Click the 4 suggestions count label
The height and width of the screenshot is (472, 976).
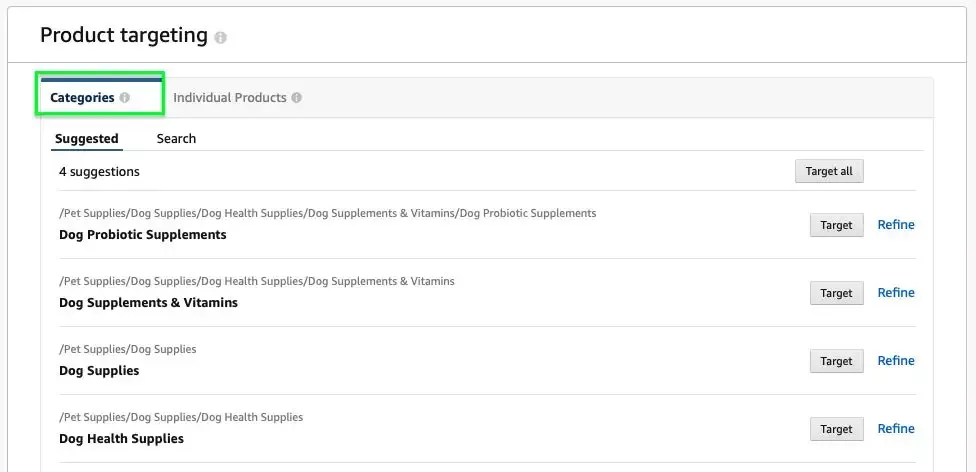[x=100, y=171]
